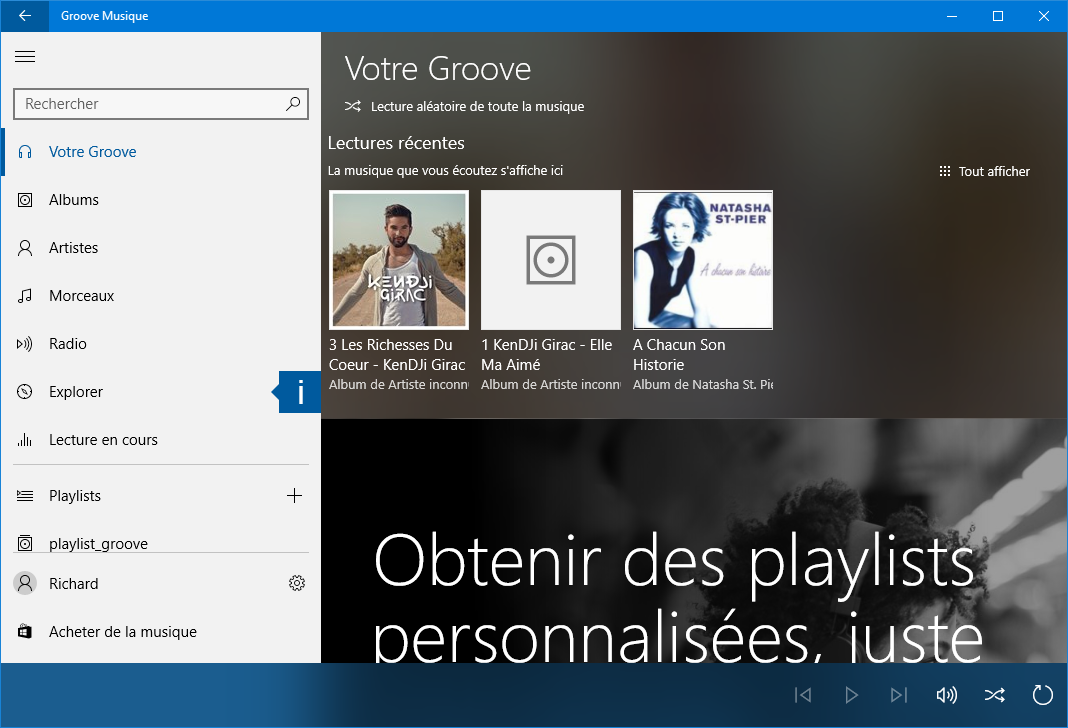Click Richard's avatar icon
Viewport: 1068px width, 728px height.
[25, 584]
